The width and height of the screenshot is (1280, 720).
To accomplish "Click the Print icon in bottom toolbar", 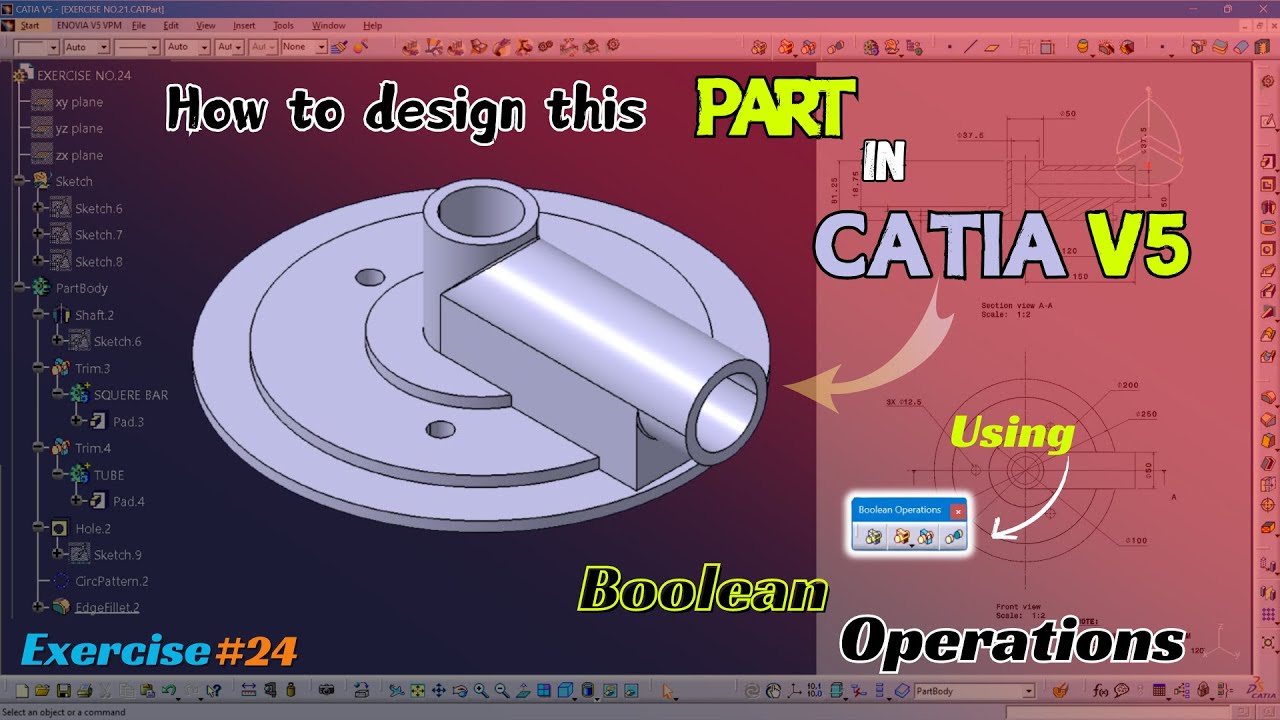I will tap(84, 690).
